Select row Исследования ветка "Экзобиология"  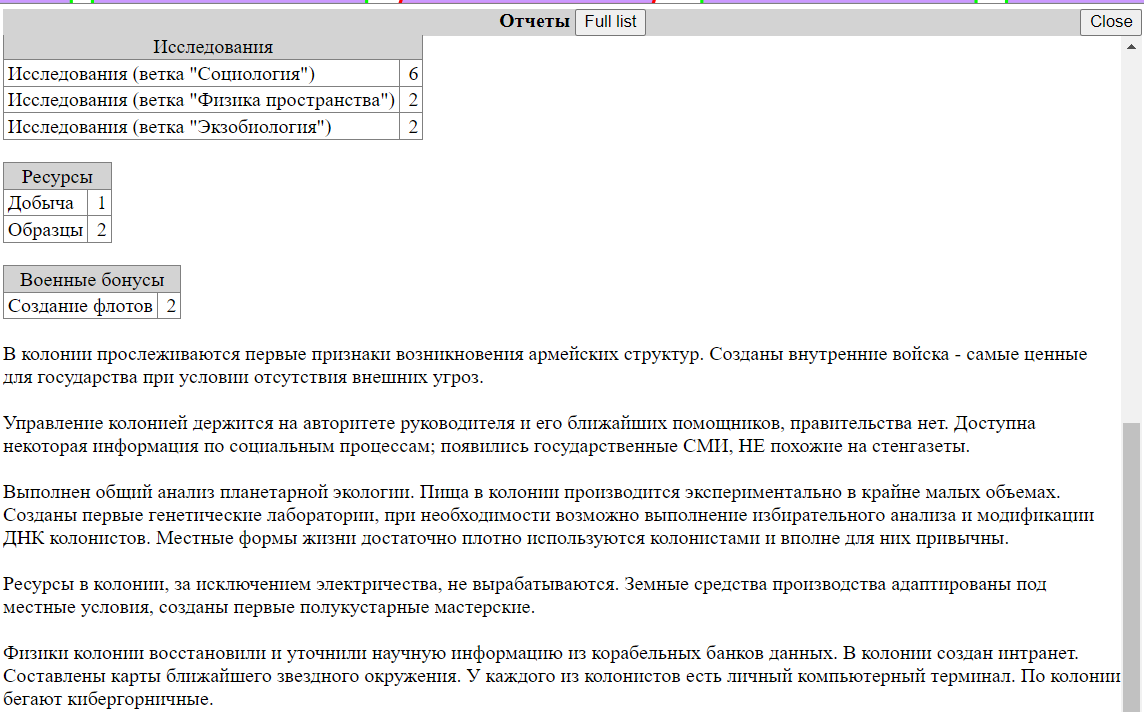pyautogui.click(x=213, y=127)
